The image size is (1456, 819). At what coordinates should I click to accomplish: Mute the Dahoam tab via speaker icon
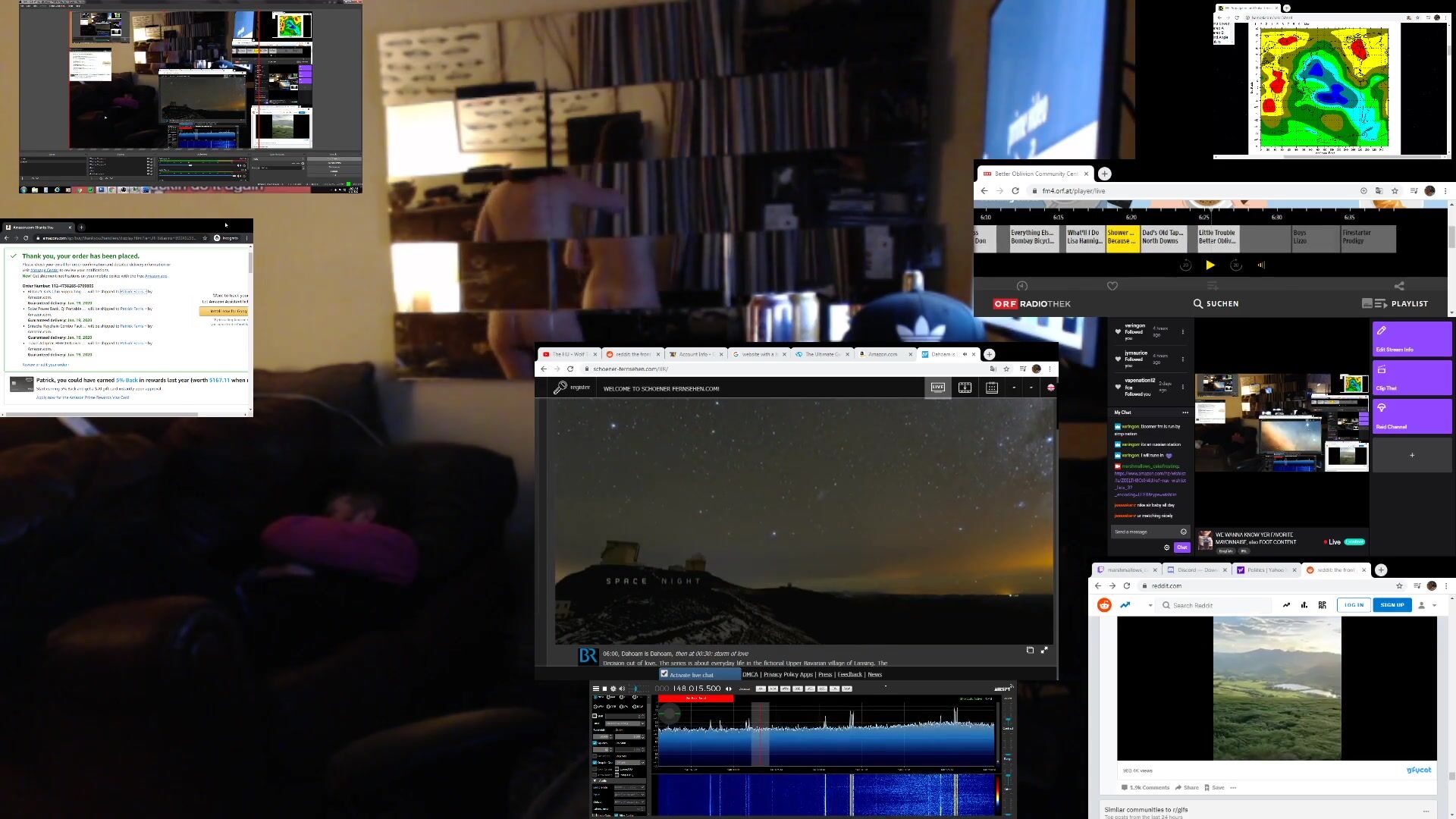965,354
